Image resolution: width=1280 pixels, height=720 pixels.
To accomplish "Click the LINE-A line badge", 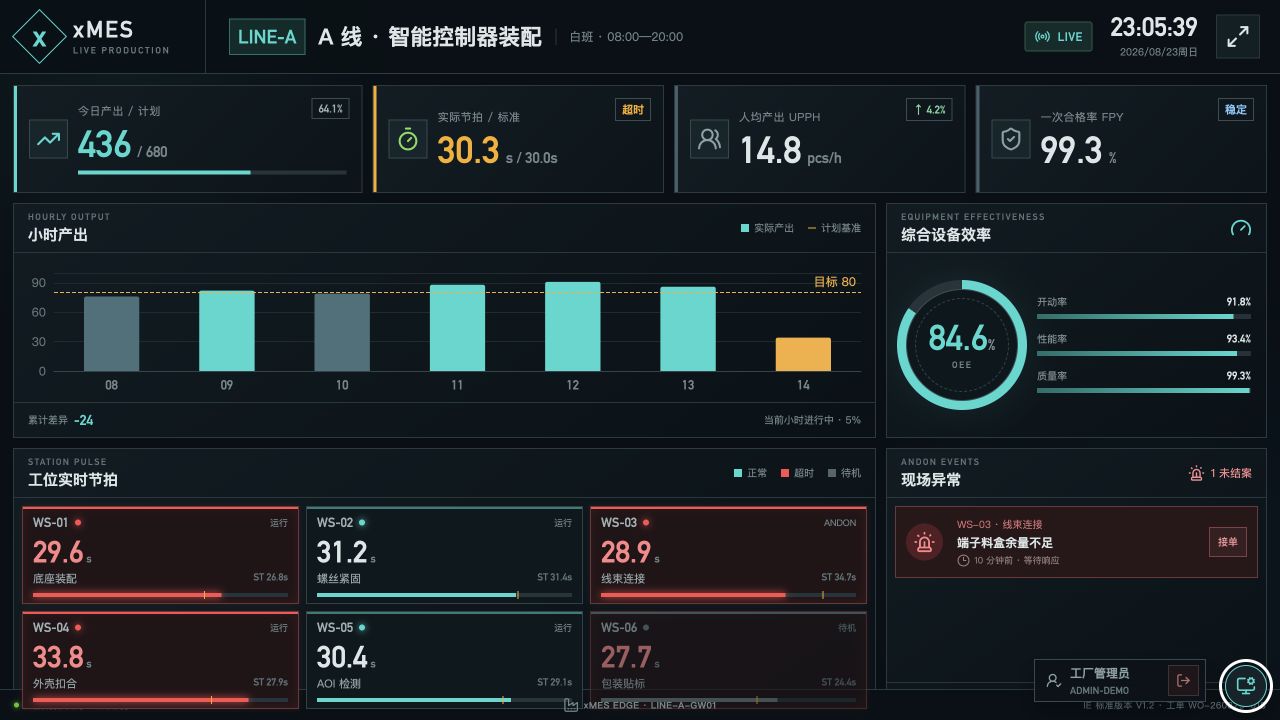I will pyautogui.click(x=267, y=37).
